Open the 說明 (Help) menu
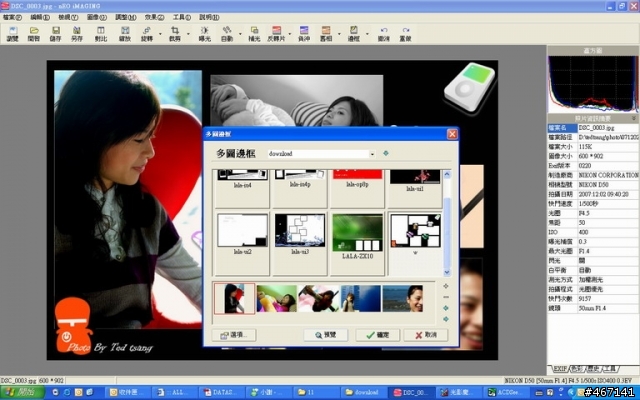The width and height of the screenshot is (640, 400). (209, 17)
